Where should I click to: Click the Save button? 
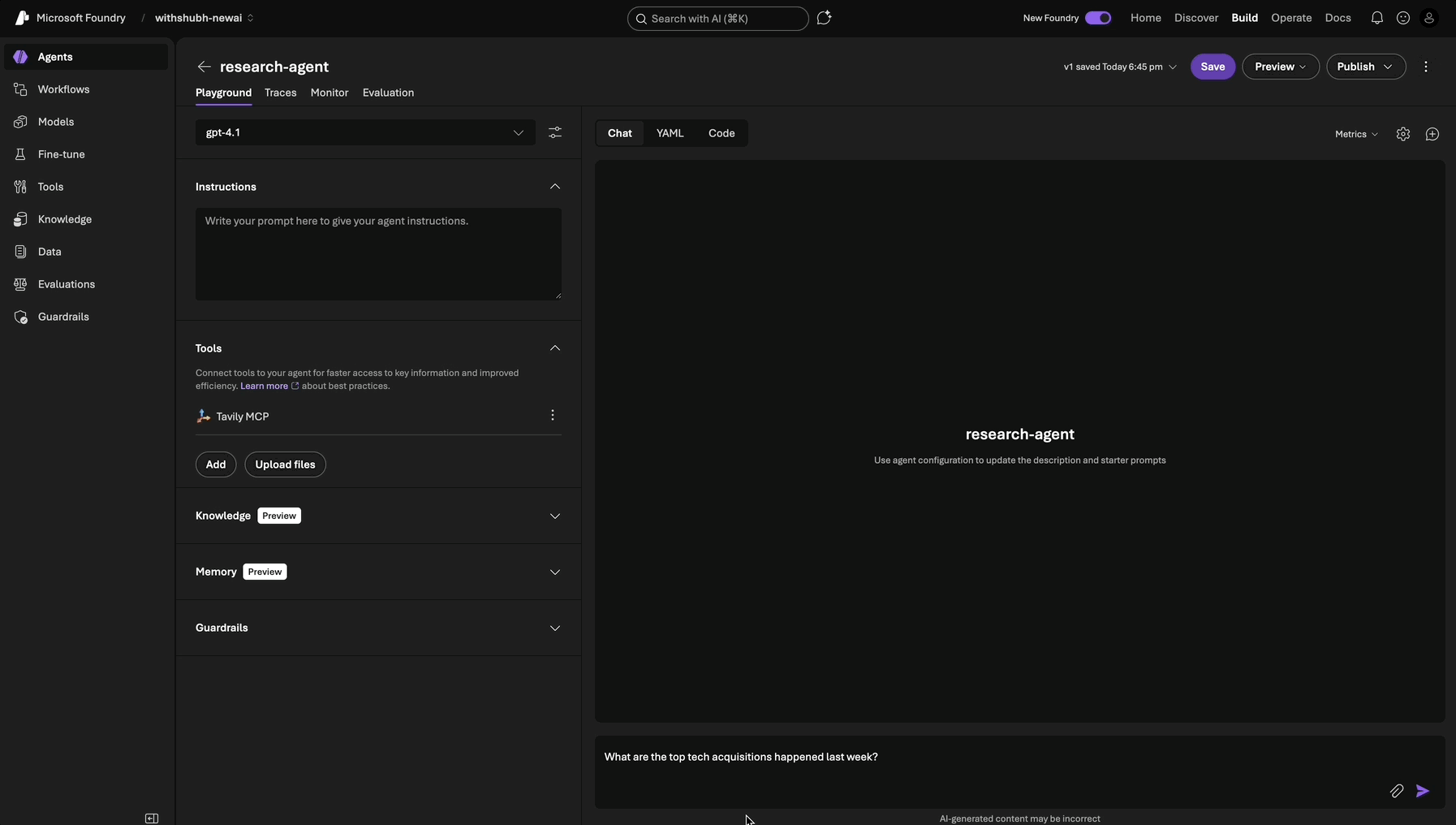tap(1213, 67)
